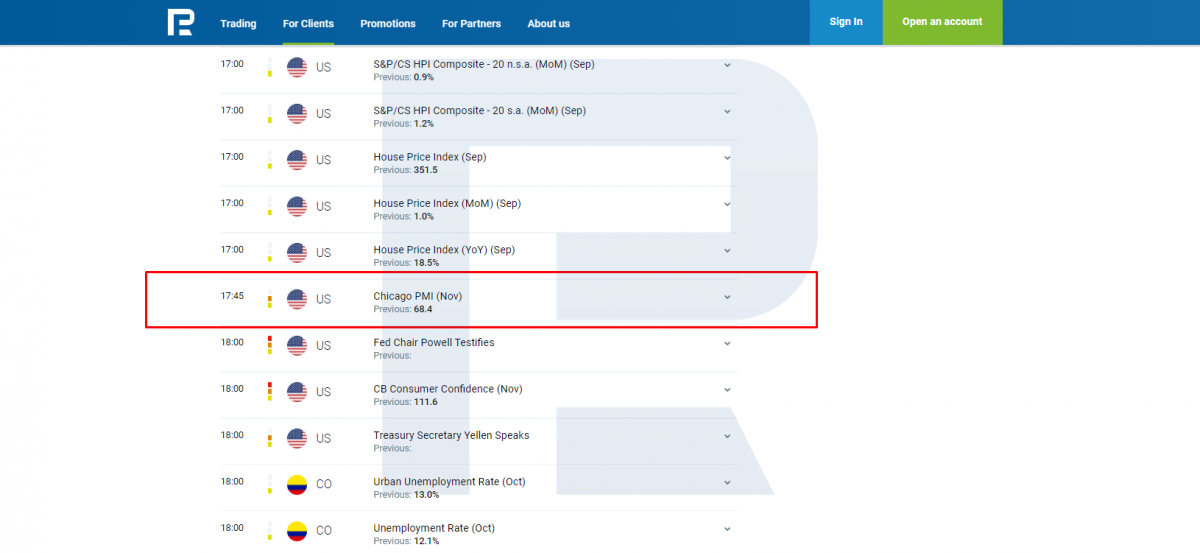The image size is (1200, 553).
Task: Click the Sign In button
Action: [x=846, y=22]
